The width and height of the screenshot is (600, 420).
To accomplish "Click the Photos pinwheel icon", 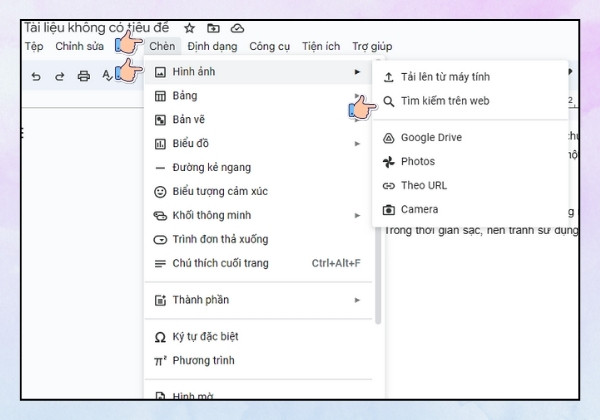I will pyautogui.click(x=388, y=162).
